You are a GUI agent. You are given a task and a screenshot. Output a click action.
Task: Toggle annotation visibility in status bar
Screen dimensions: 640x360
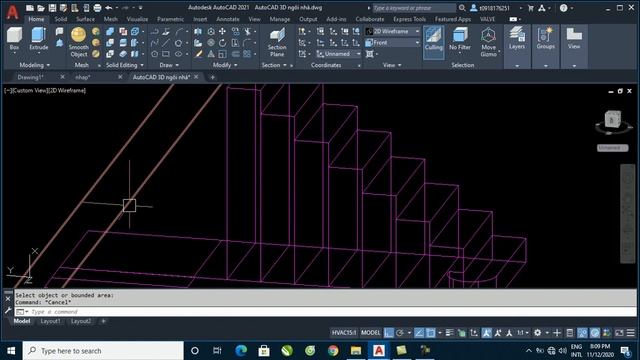[x=487, y=333]
